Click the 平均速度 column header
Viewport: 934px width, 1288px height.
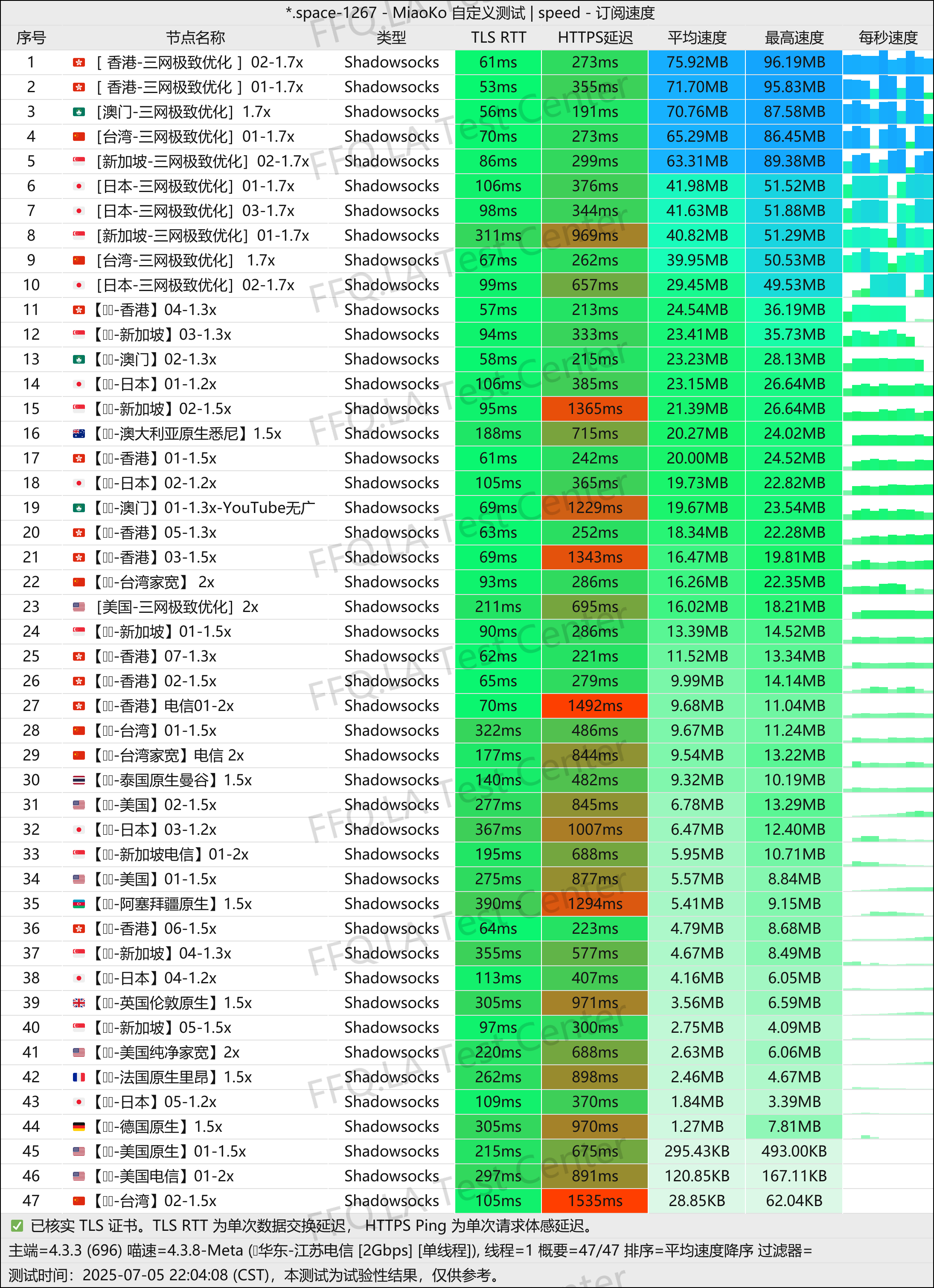pyautogui.click(x=697, y=38)
